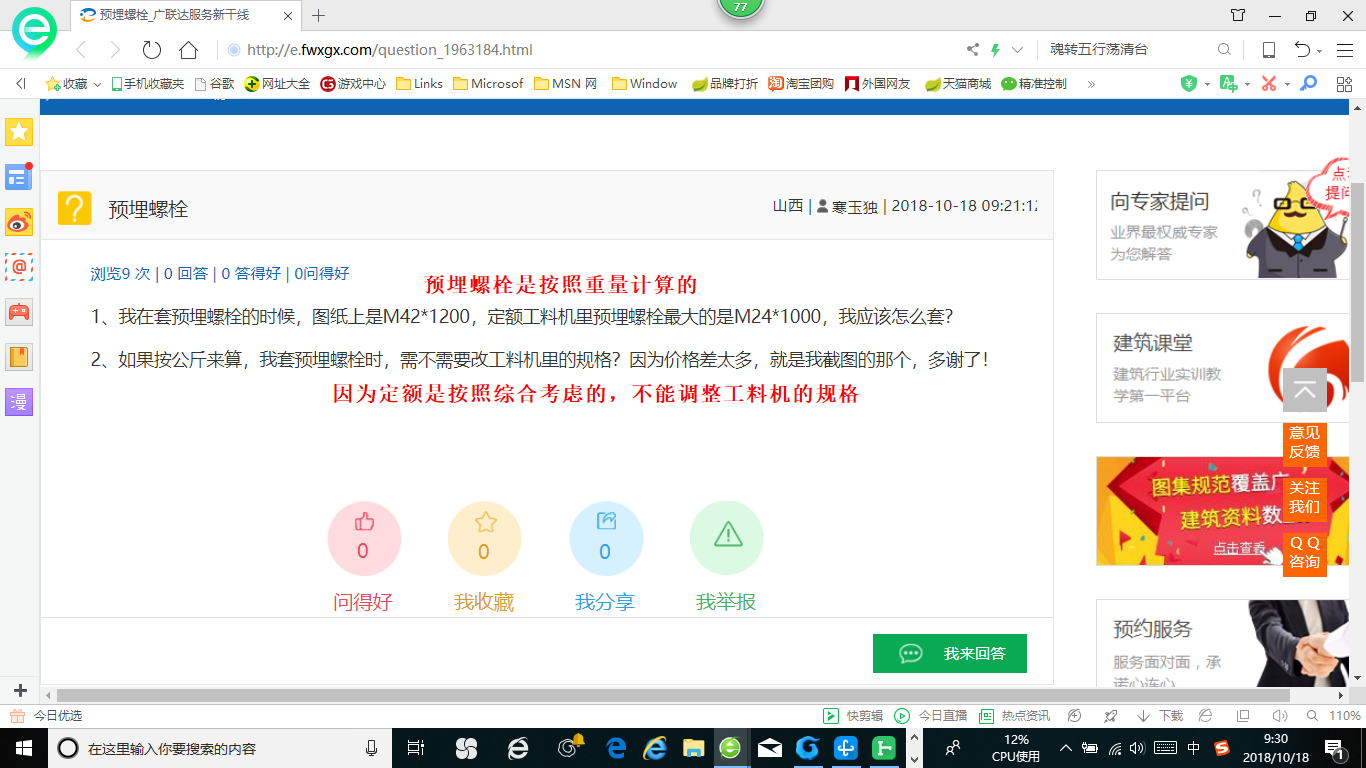Open the 淘宝团购 bookmark
Viewport: 1366px width, 768px height.
tap(801, 84)
